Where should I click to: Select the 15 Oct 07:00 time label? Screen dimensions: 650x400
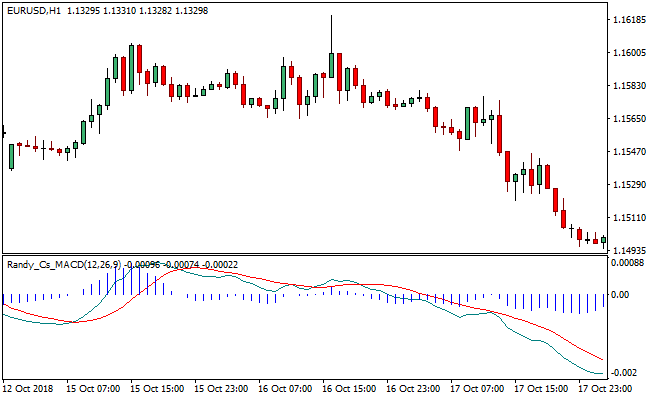pyautogui.click(x=94, y=387)
